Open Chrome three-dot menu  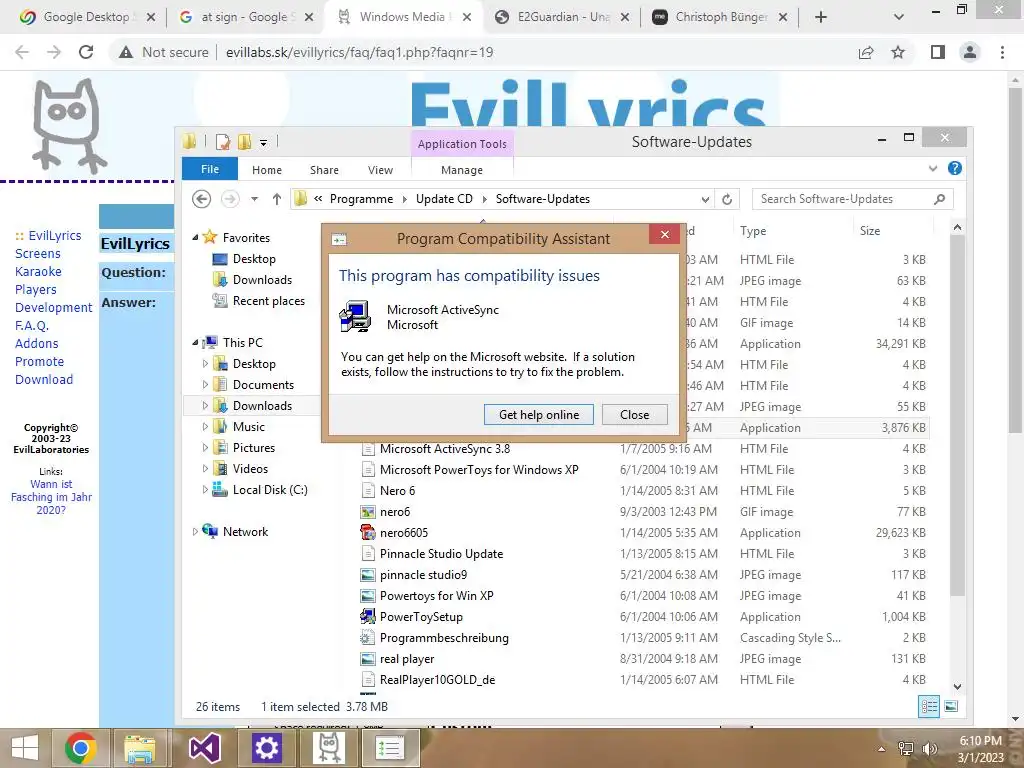1002,52
